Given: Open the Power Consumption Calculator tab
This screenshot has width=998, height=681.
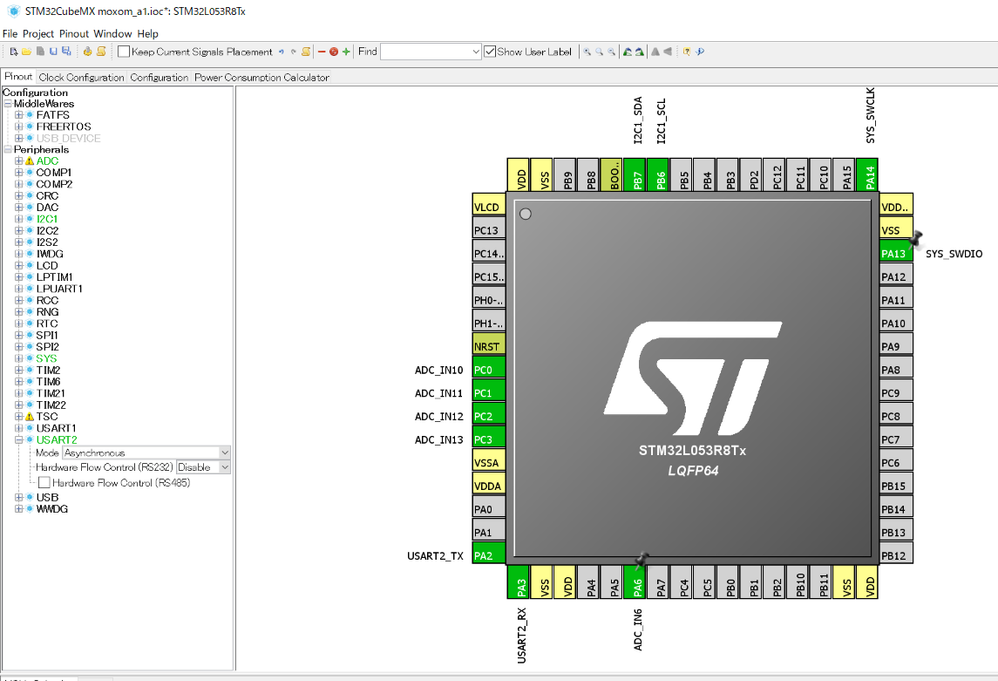Looking at the screenshot, I should (262, 77).
